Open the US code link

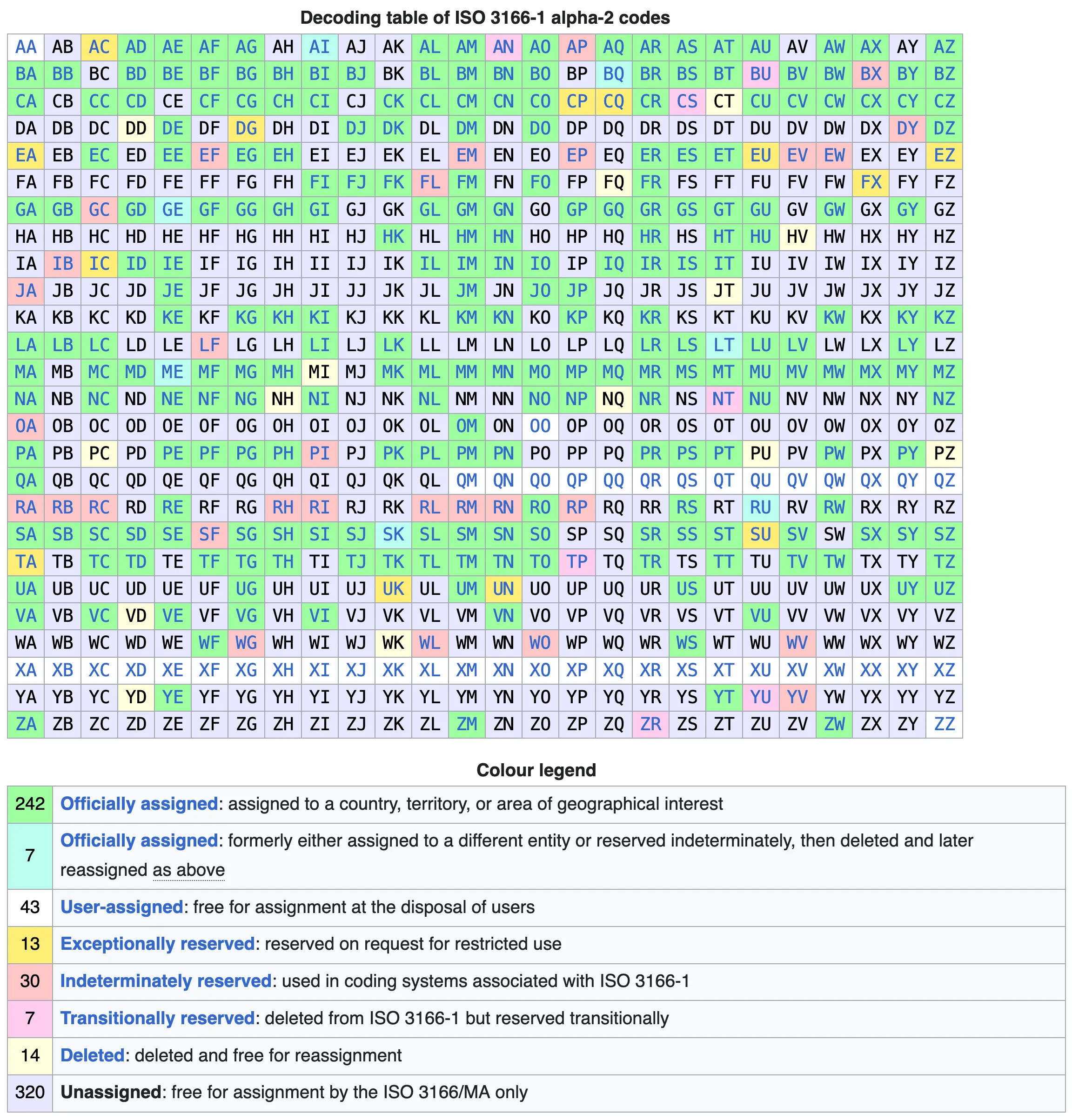687,589
